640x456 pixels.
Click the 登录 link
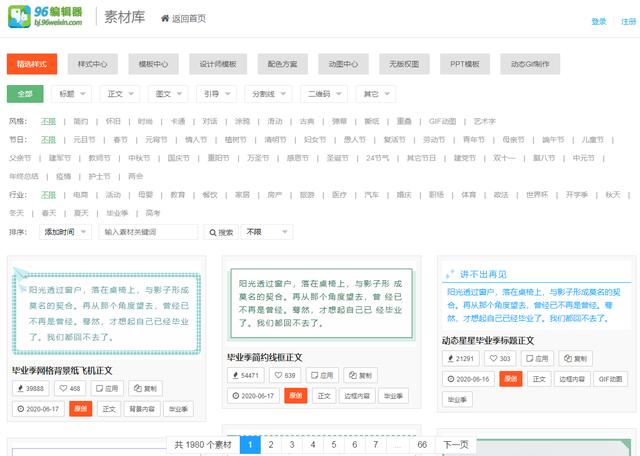point(599,22)
